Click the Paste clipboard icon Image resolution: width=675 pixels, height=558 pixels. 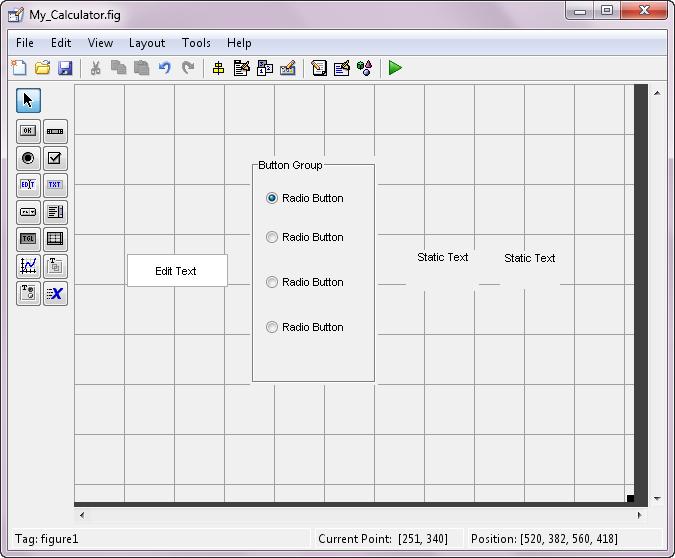tap(141, 68)
